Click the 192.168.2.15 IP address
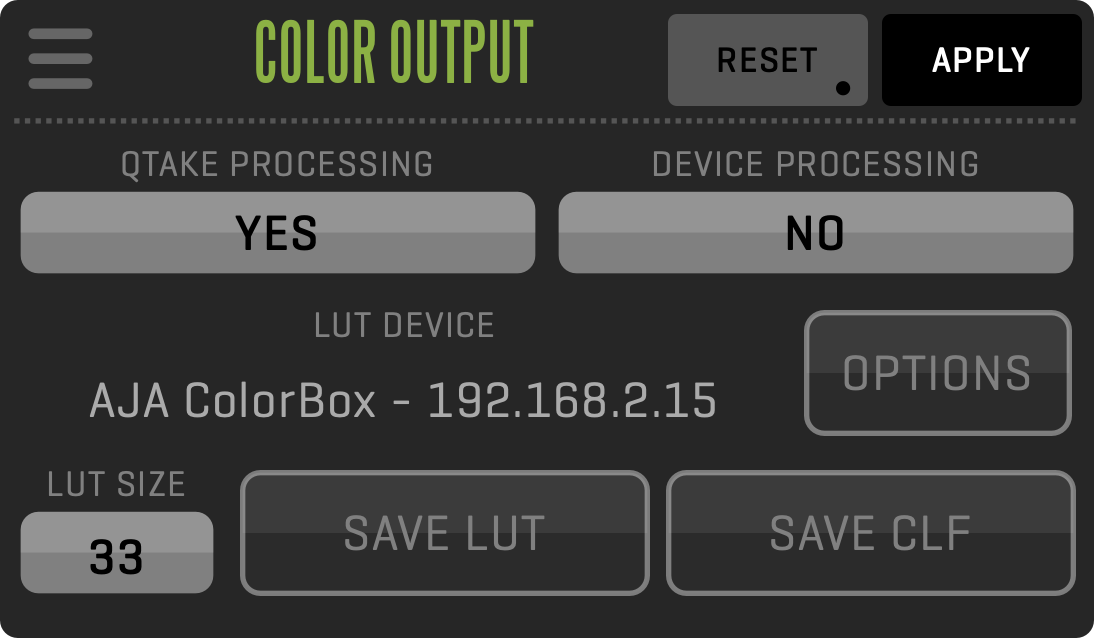This screenshot has width=1094, height=638. coord(572,402)
